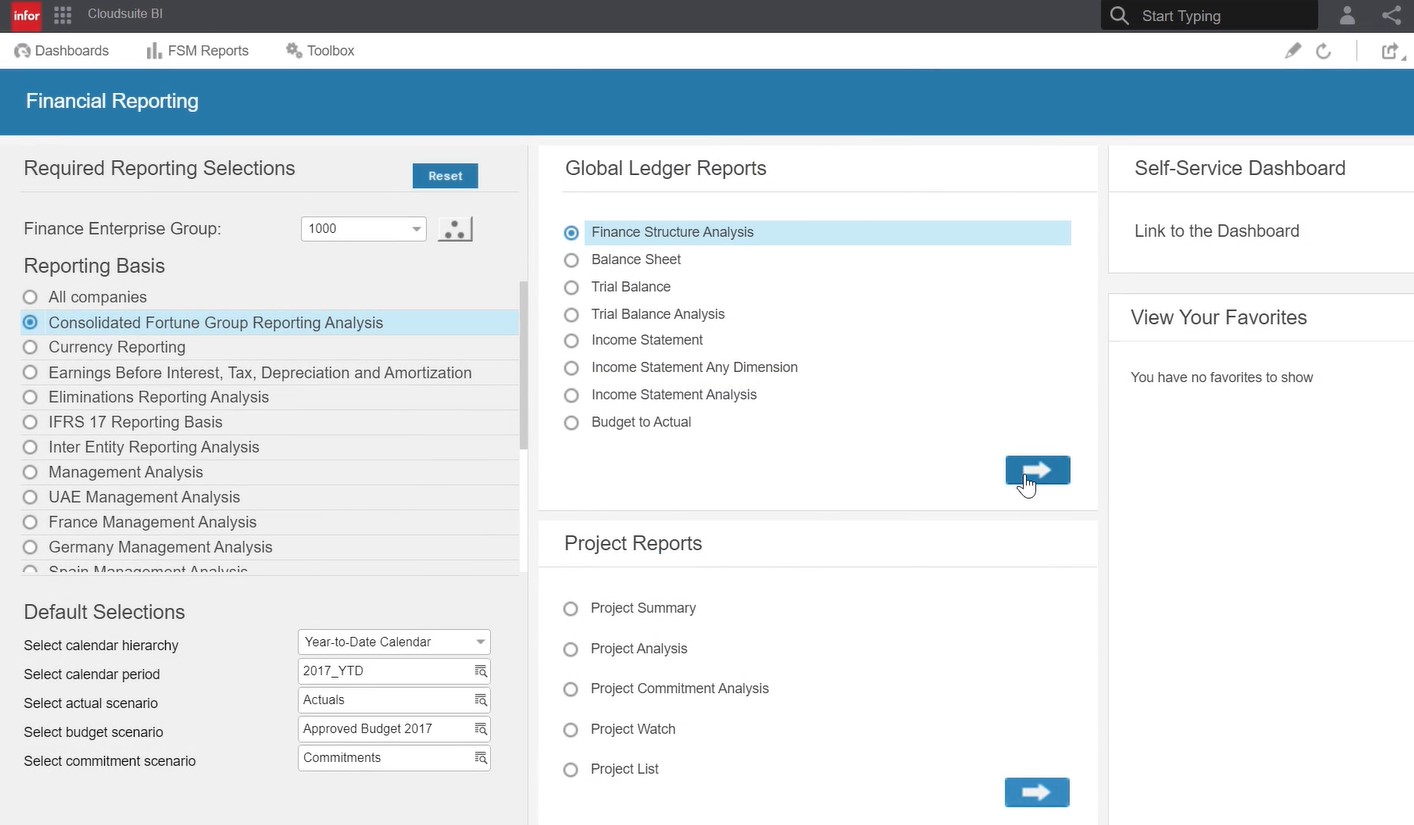
Task: Click the Start Typing search box
Action: pyautogui.click(x=1209, y=16)
